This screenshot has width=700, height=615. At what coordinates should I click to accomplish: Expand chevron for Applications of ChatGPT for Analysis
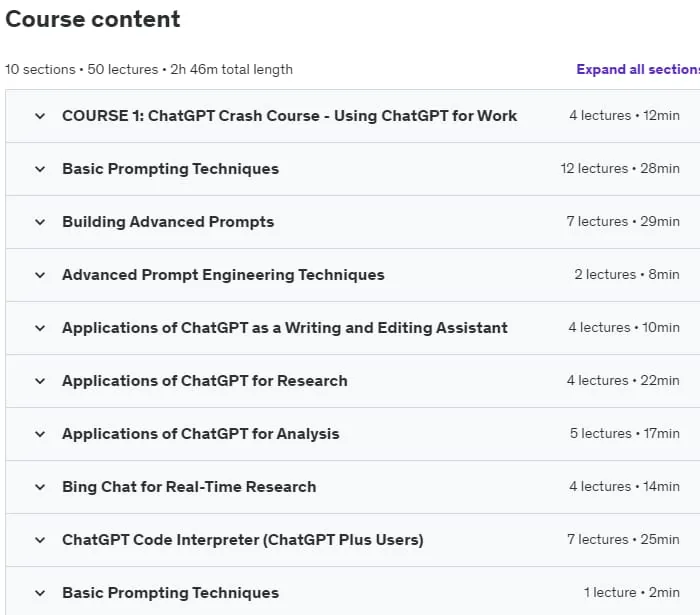(40, 434)
